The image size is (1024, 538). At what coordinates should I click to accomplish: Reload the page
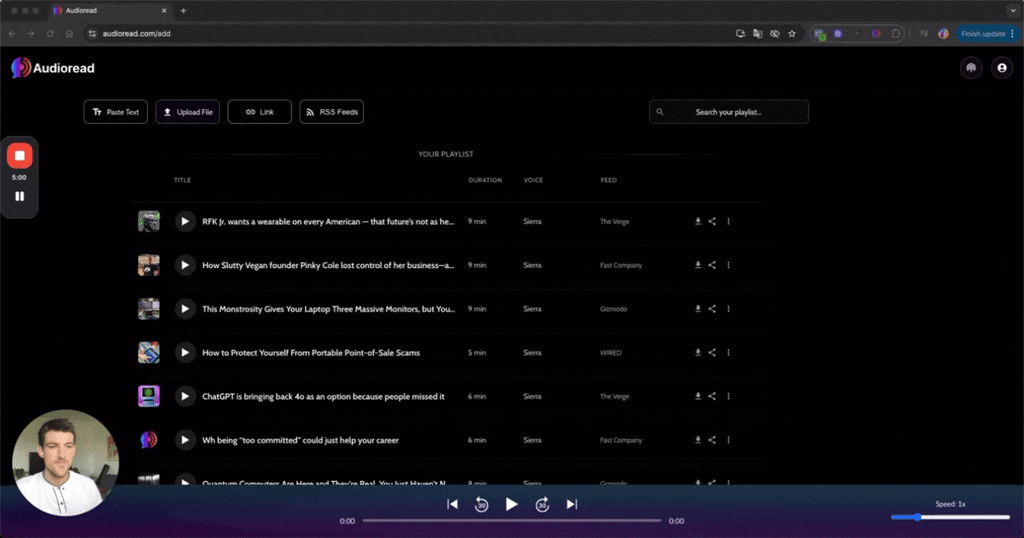point(50,33)
